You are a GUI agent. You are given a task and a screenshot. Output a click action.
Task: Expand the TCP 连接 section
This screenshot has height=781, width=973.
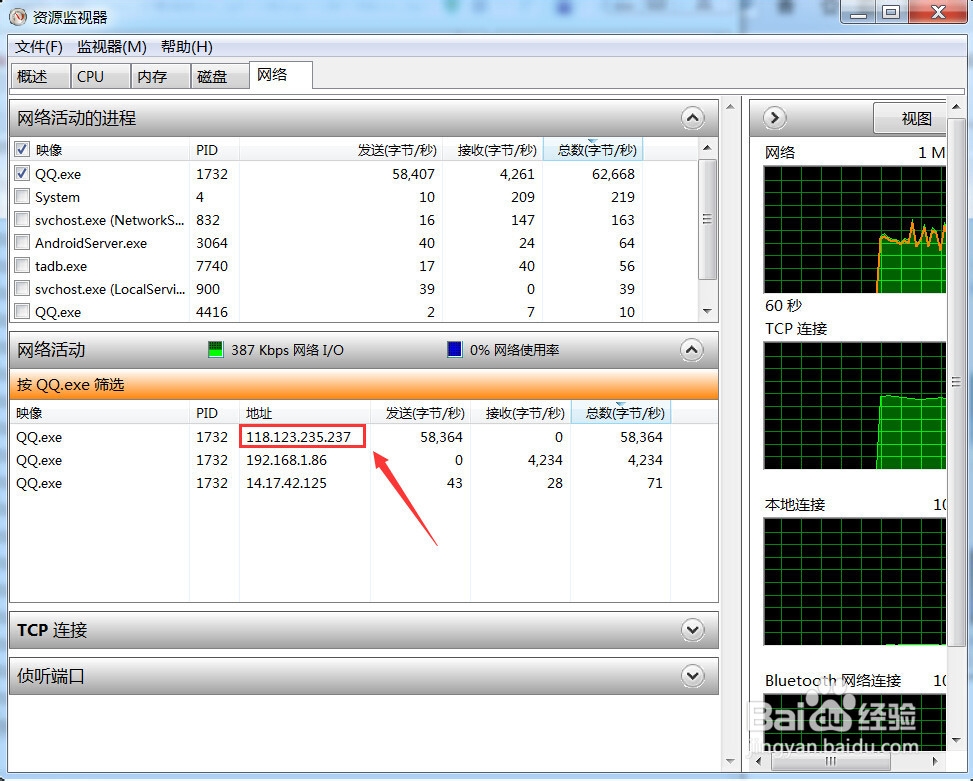693,630
